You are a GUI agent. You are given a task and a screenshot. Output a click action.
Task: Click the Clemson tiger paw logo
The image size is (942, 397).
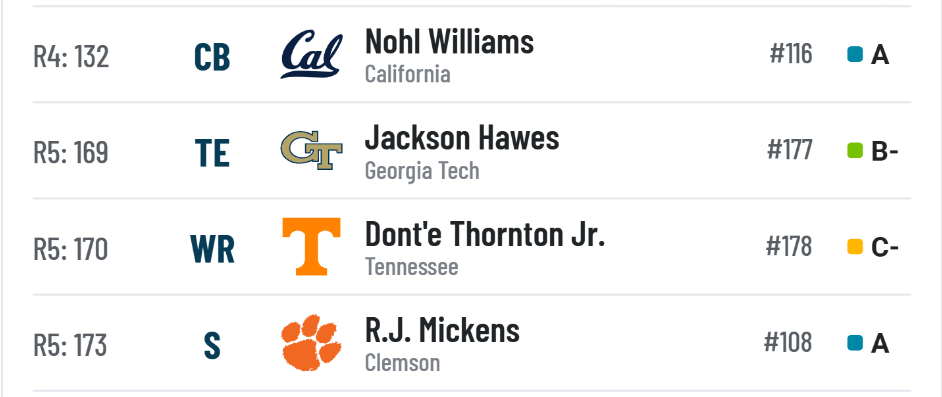[311, 342]
